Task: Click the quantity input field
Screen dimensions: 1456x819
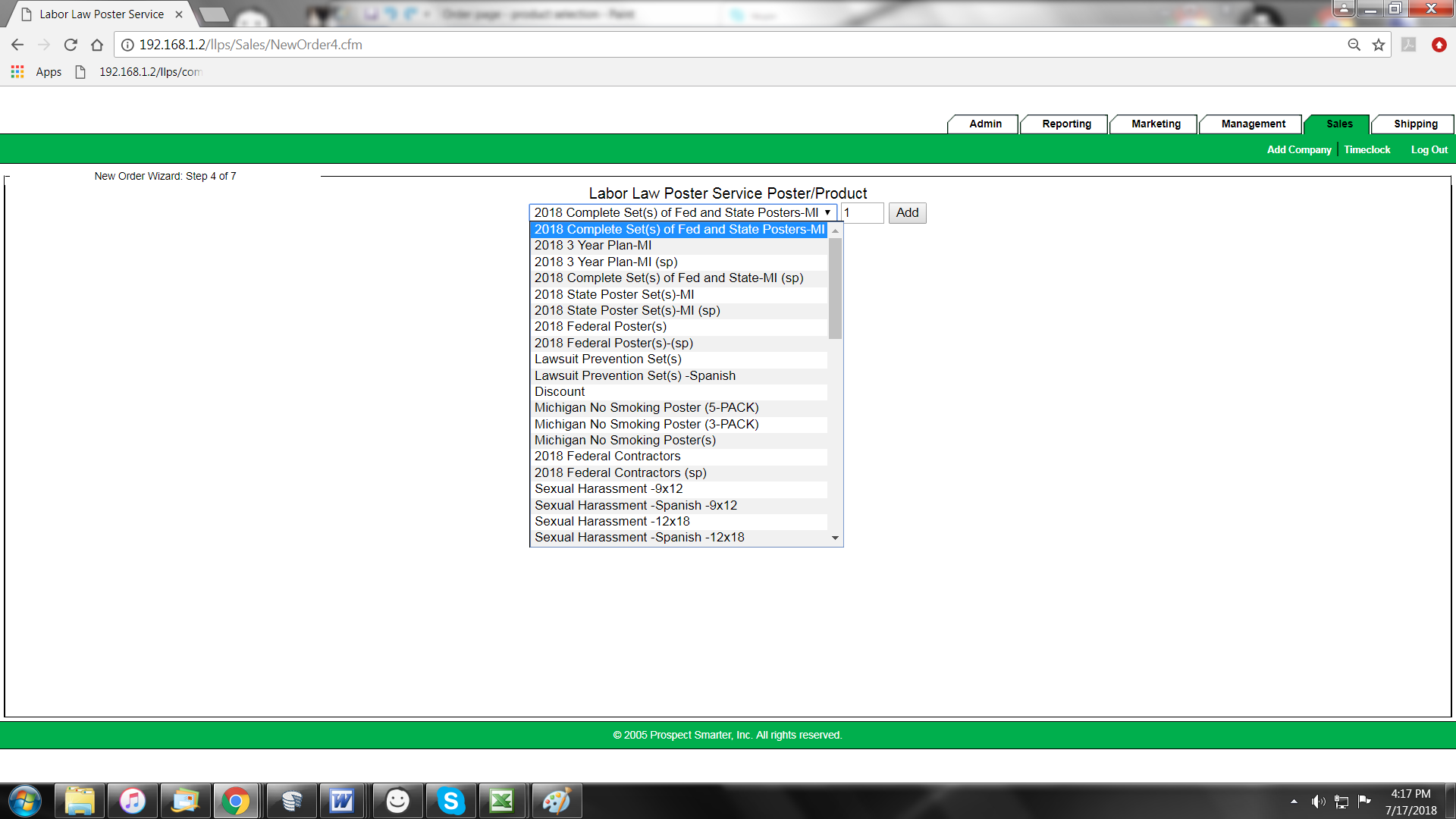Action: (862, 213)
